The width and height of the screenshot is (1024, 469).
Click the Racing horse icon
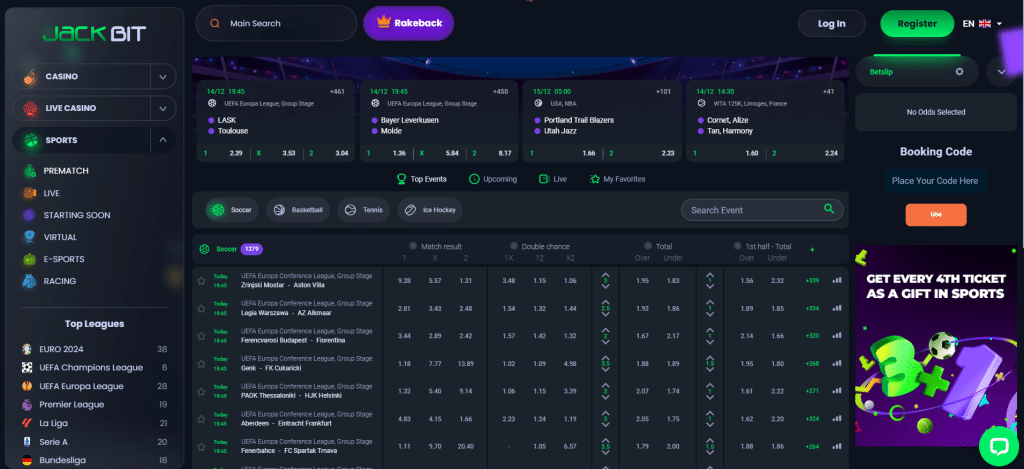point(29,281)
